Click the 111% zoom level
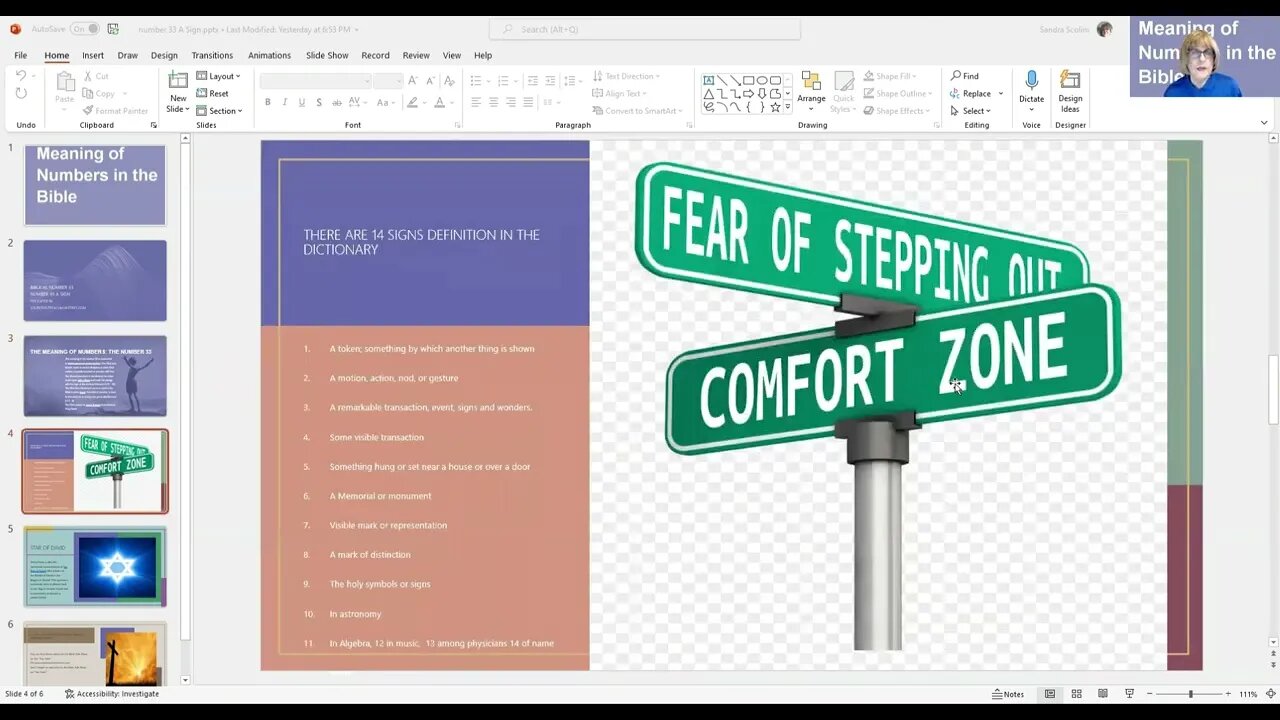This screenshot has width=1280, height=720. [1248, 694]
